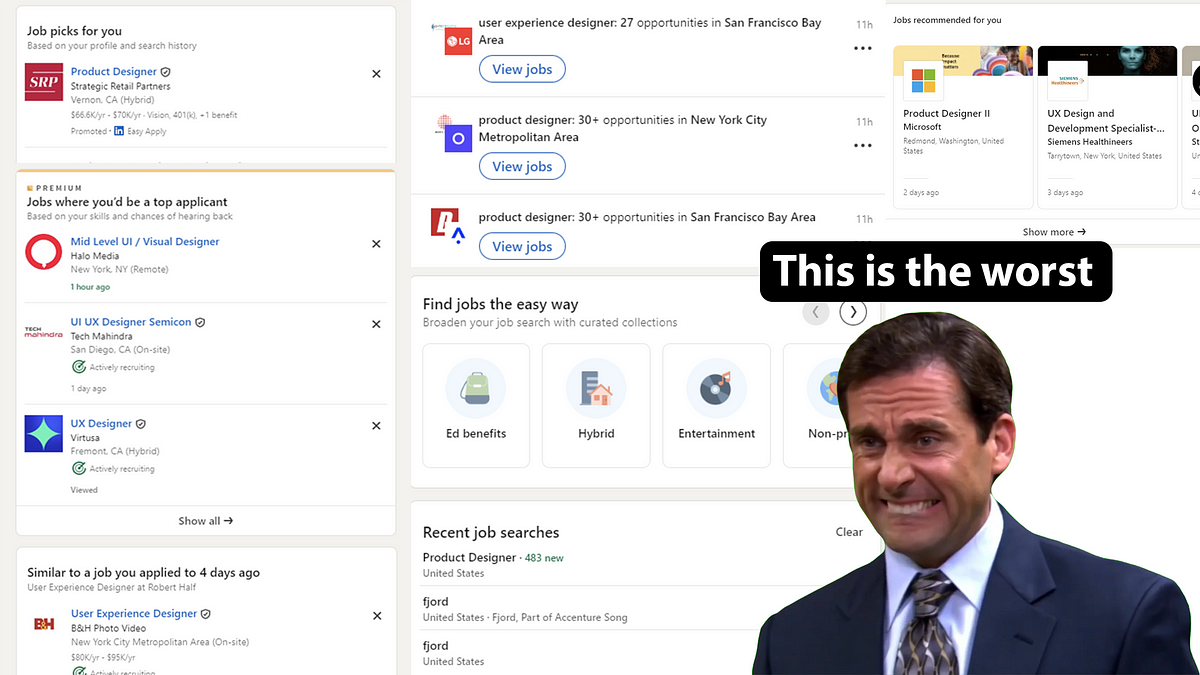Click the LG company logo
The width and height of the screenshot is (1200, 675).
pyautogui.click(x=458, y=41)
